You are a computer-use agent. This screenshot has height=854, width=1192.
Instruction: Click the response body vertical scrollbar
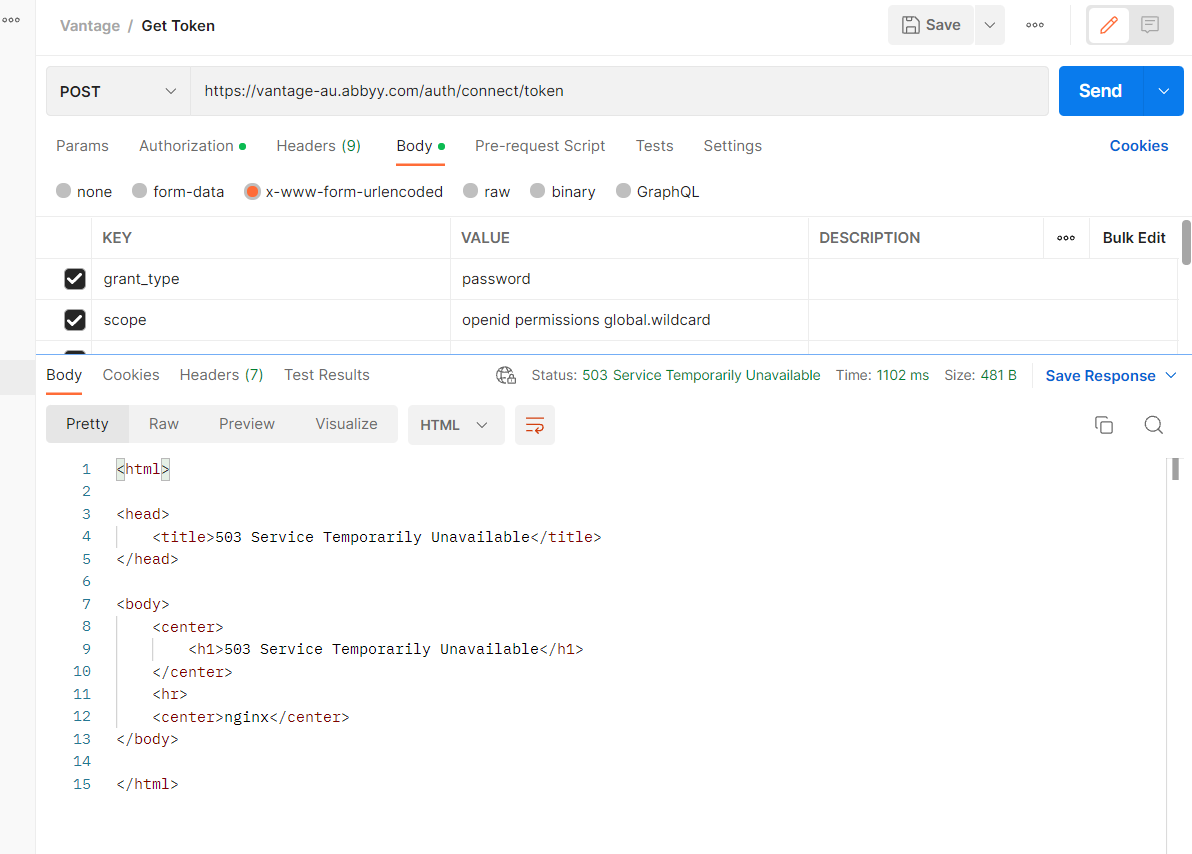click(x=1175, y=469)
